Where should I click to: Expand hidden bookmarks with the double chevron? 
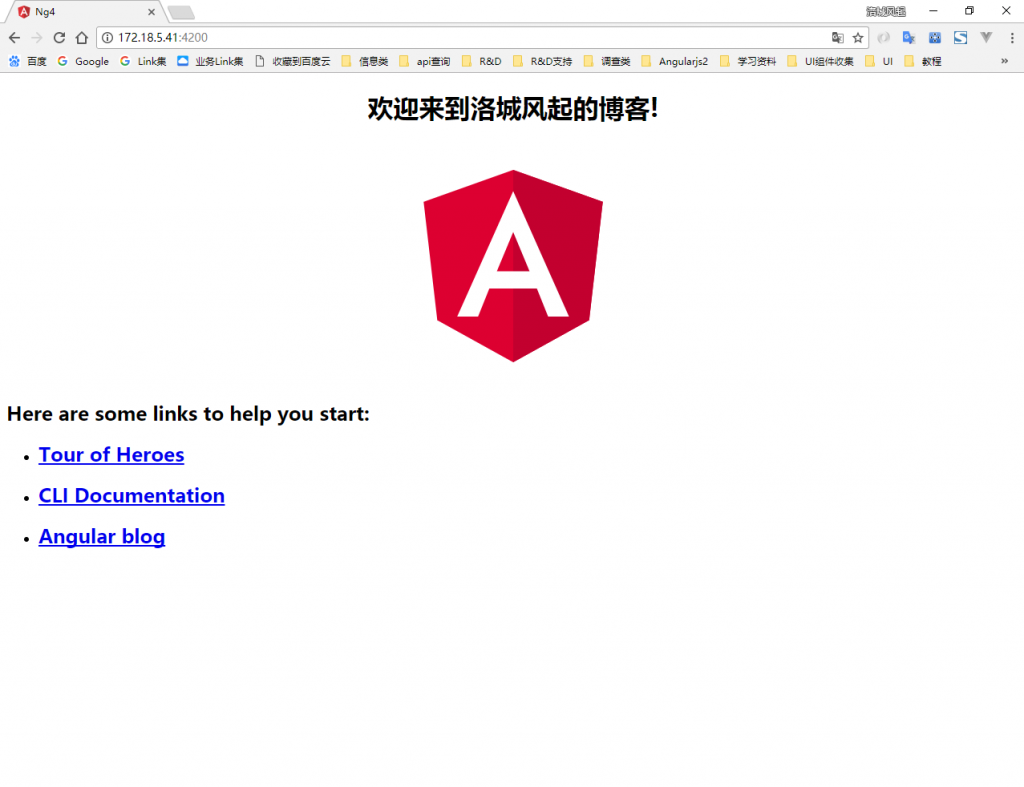pyautogui.click(x=1004, y=61)
